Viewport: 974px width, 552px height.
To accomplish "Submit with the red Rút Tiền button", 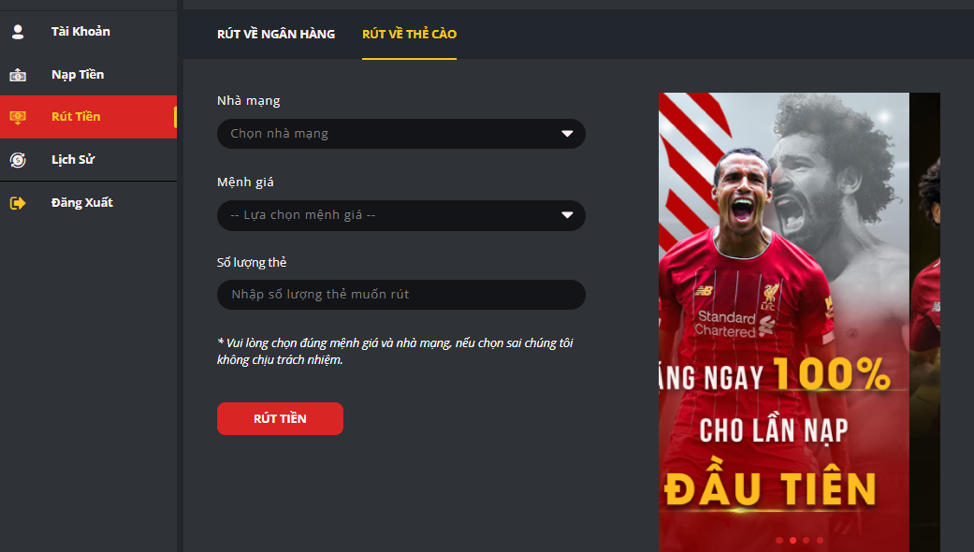I will coord(280,419).
